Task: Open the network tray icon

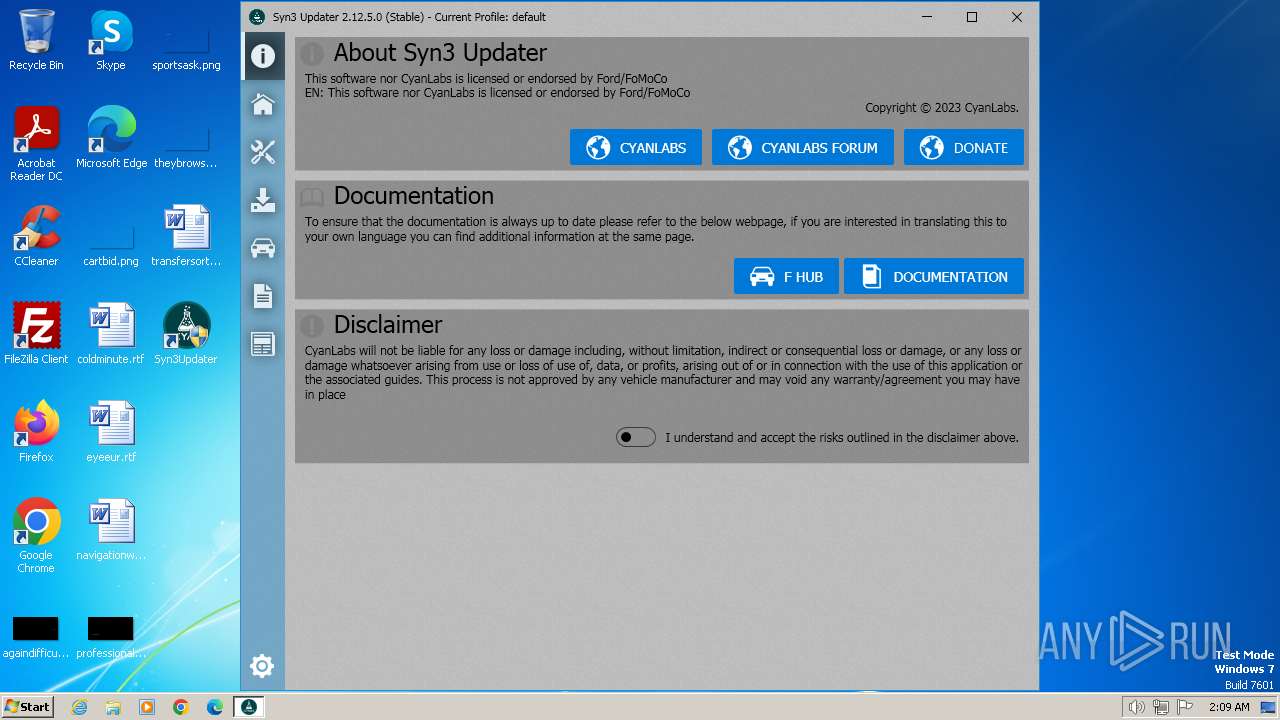Action: tap(1161, 707)
